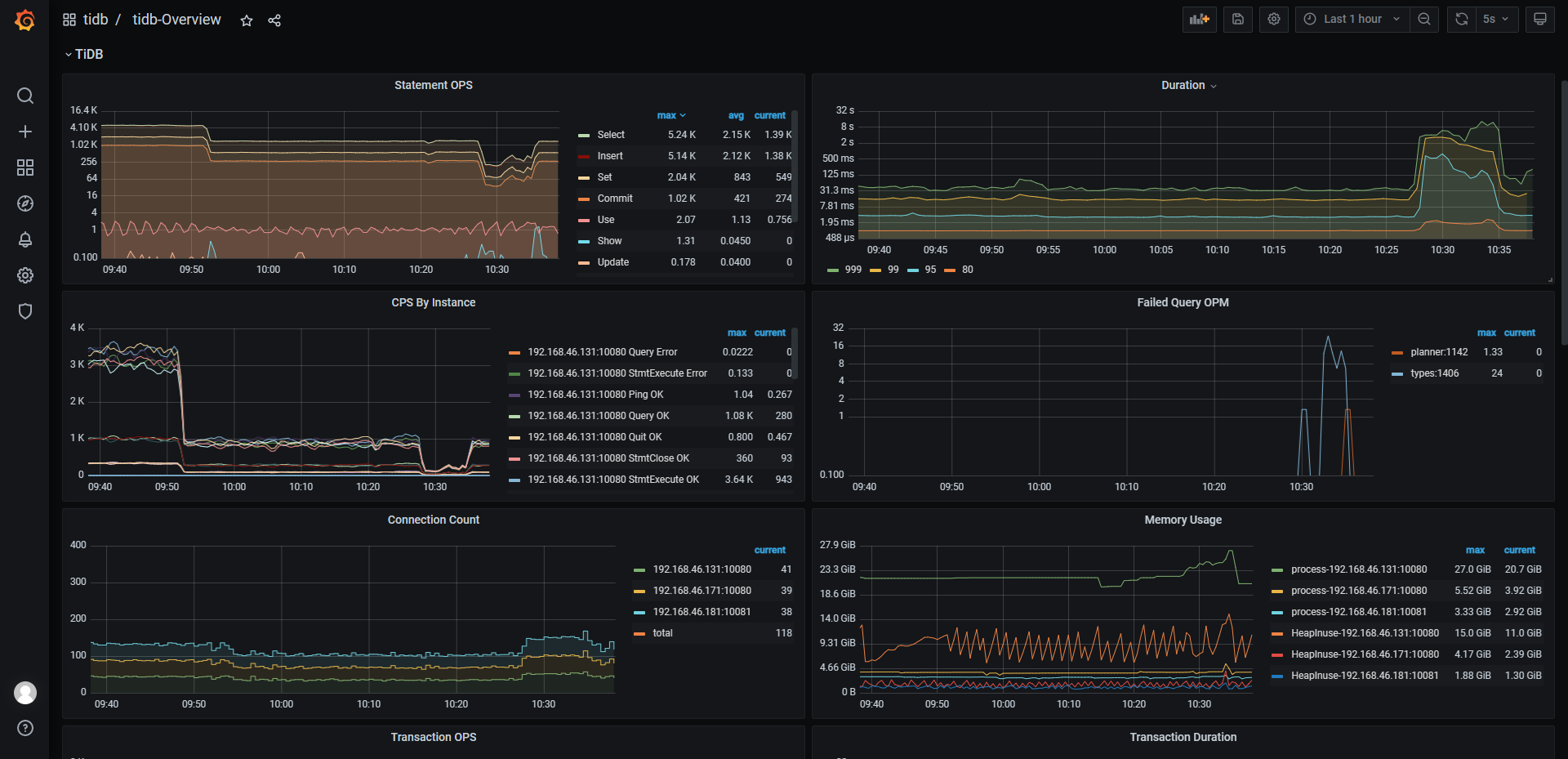1568x759 pixels.
Task: Toggle the Select series in Statement OPS legend
Action: click(x=610, y=135)
